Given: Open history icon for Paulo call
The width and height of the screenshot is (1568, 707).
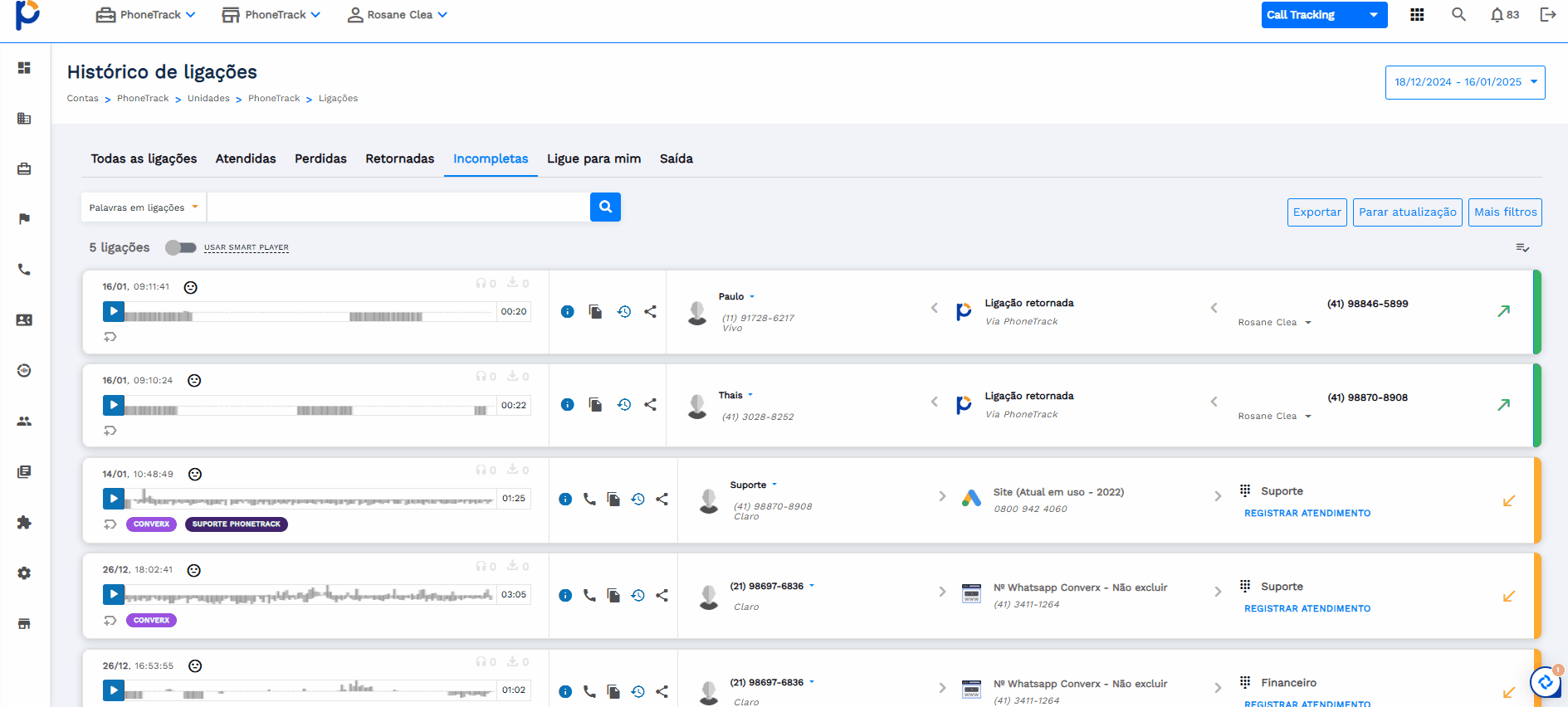Looking at the screenshot, I should click(624, 312).
